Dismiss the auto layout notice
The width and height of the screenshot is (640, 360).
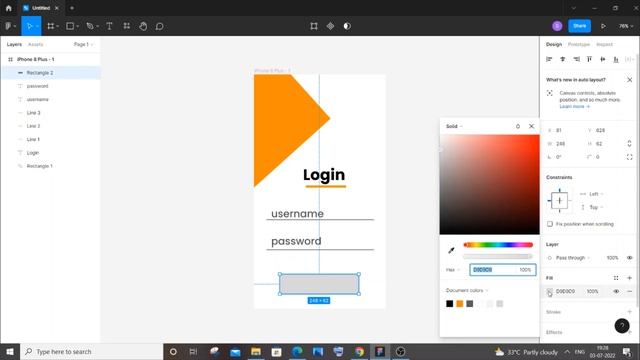(x=629, y=80)
